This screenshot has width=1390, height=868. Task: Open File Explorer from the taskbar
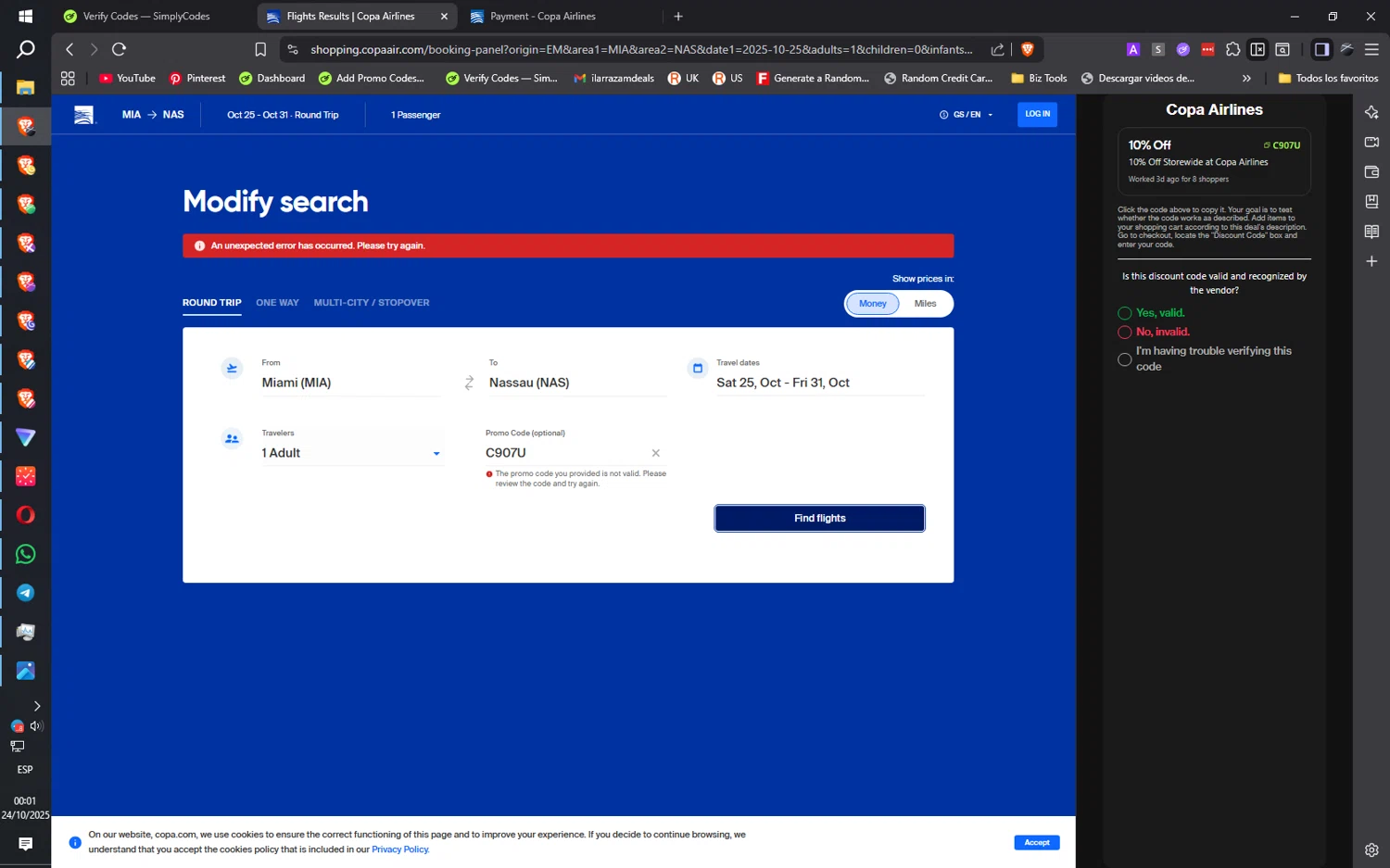[x=25, y=87]
